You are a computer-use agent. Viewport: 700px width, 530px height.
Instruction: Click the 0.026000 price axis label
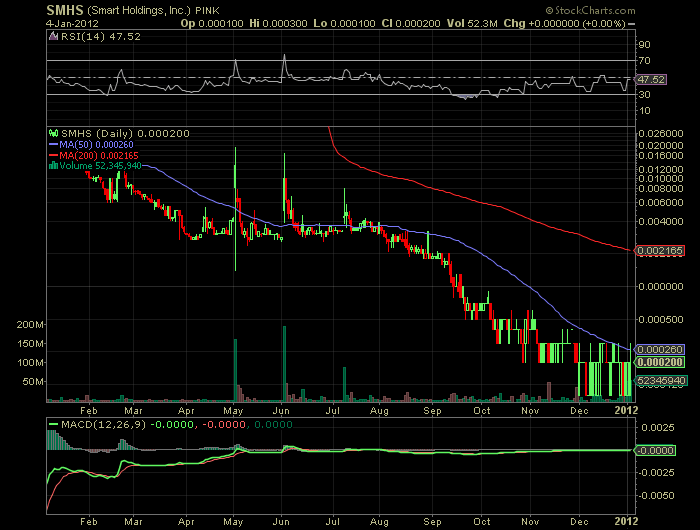point(661,134)
